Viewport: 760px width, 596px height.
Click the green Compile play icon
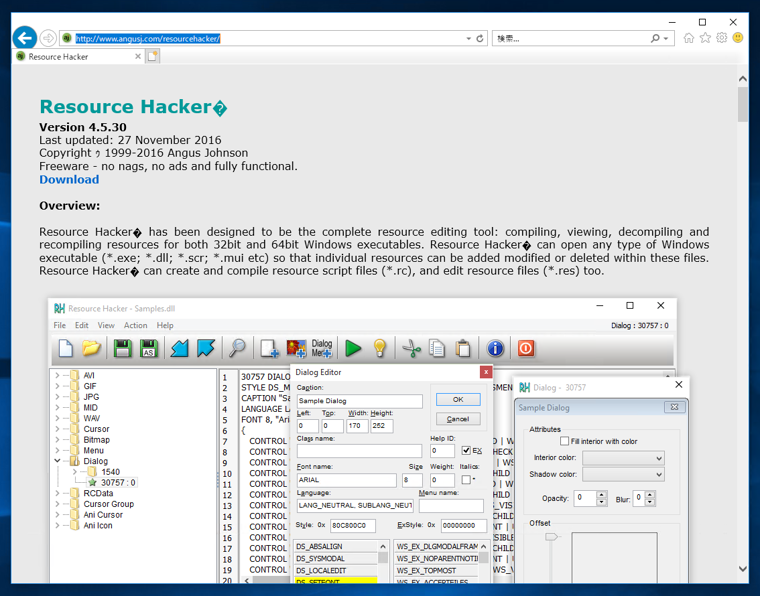353,348
